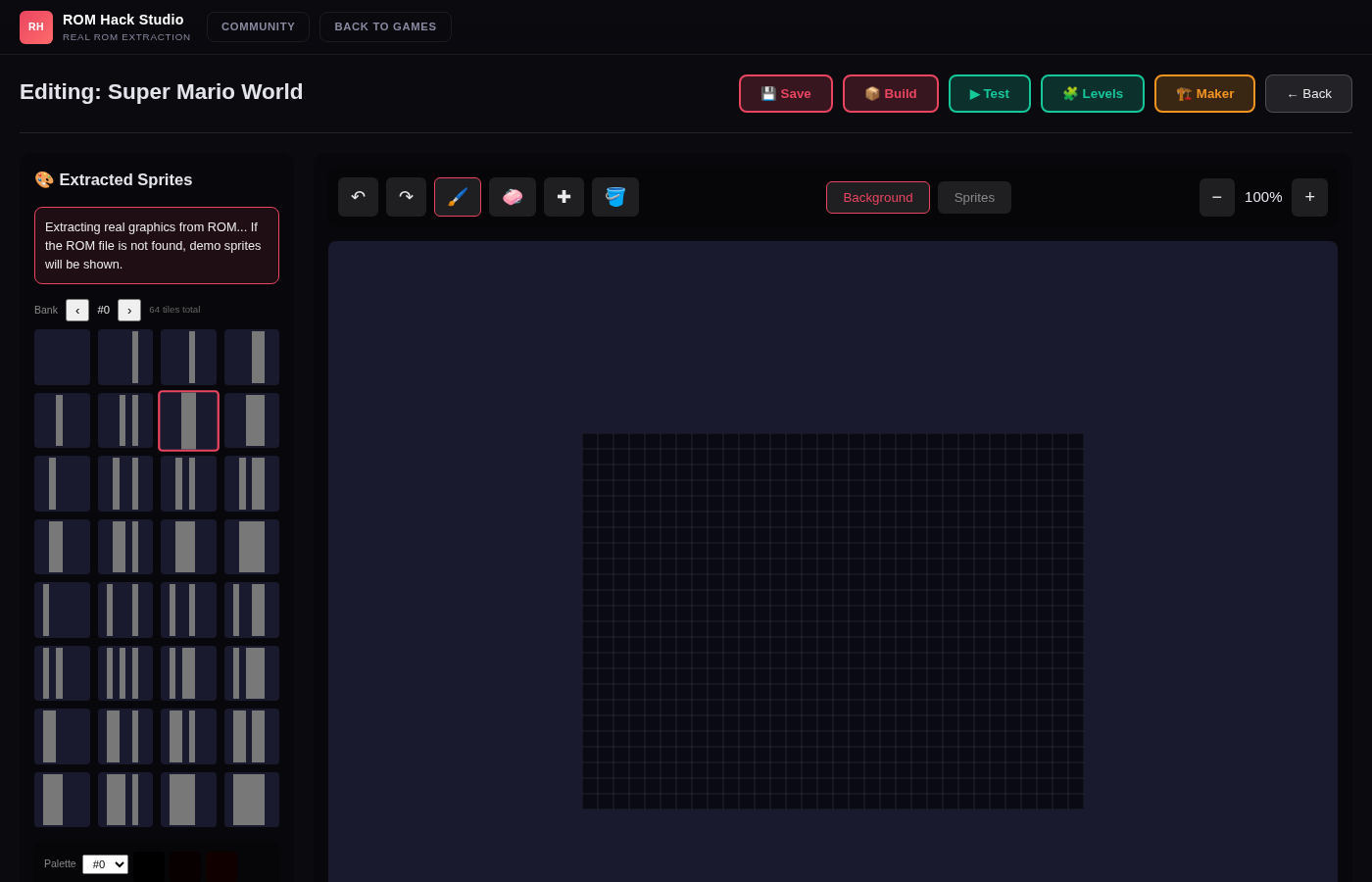Save the ROM hack project

click(x=786, y=93)
